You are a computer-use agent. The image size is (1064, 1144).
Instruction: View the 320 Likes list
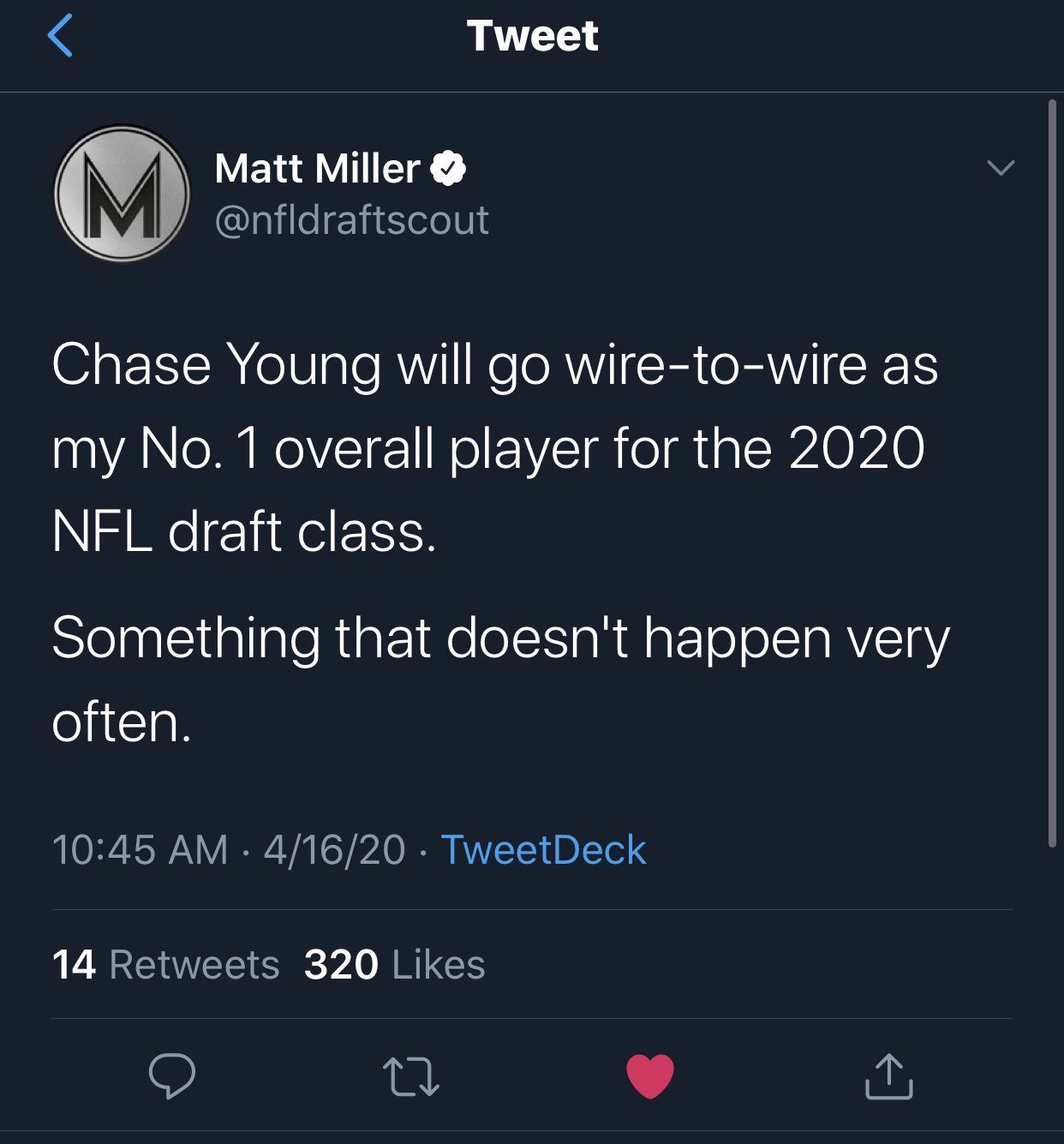pyautogui.click(x=395, y=964)
